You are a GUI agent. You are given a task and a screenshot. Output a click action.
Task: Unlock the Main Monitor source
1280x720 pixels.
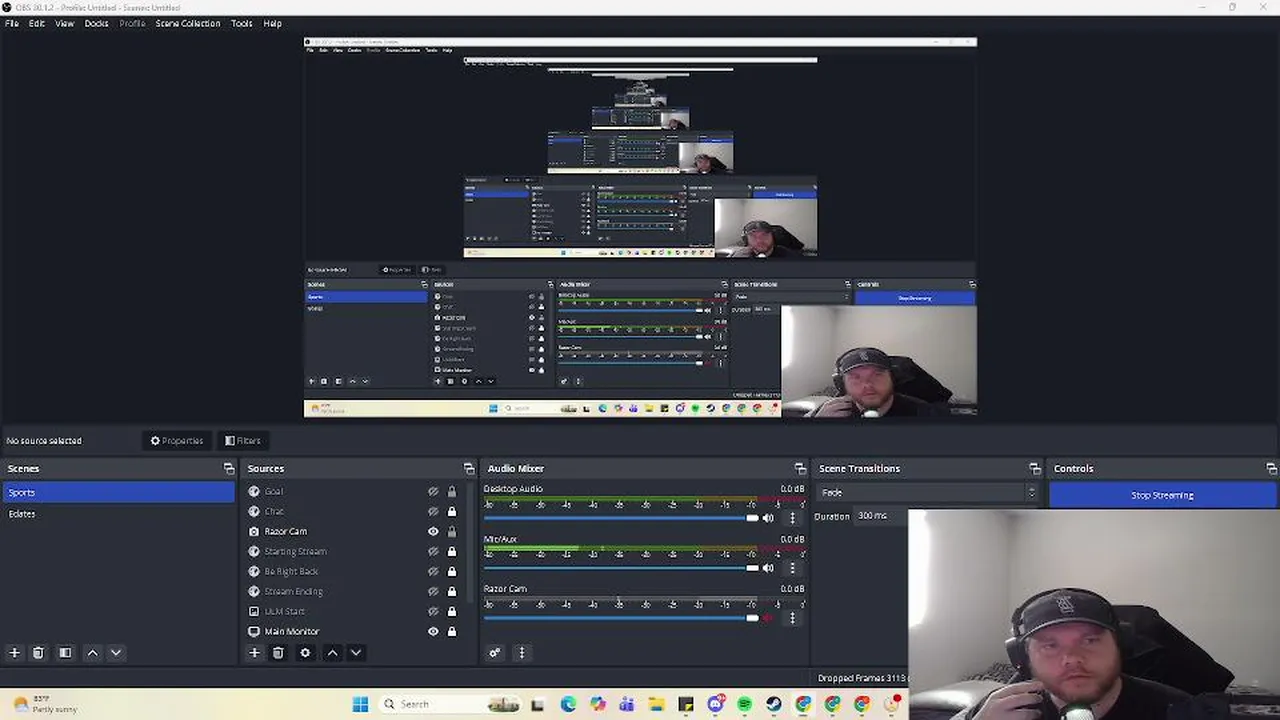click(x=452, y=631)
